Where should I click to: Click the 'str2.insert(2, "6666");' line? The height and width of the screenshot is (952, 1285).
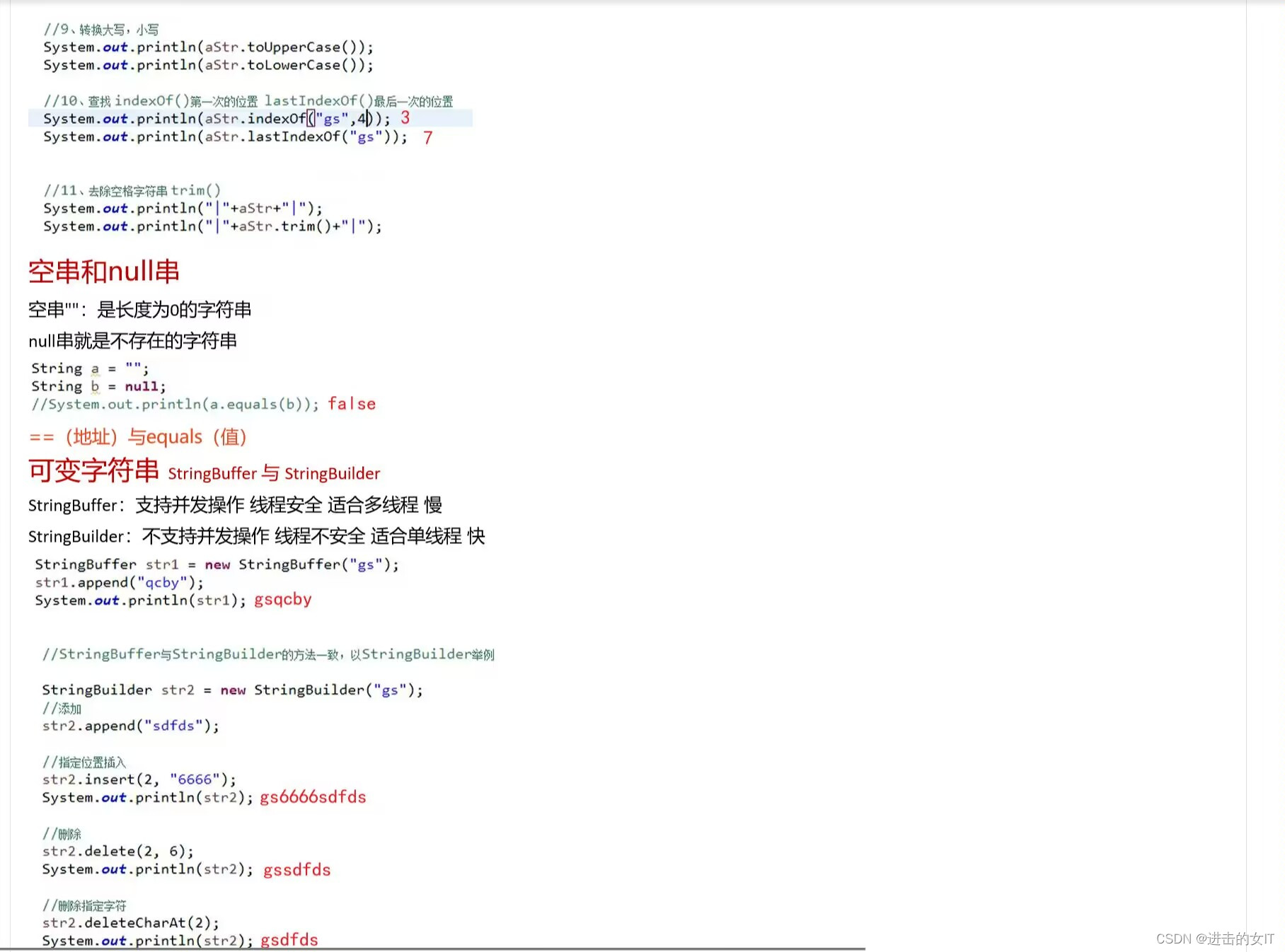click(139, 779)
